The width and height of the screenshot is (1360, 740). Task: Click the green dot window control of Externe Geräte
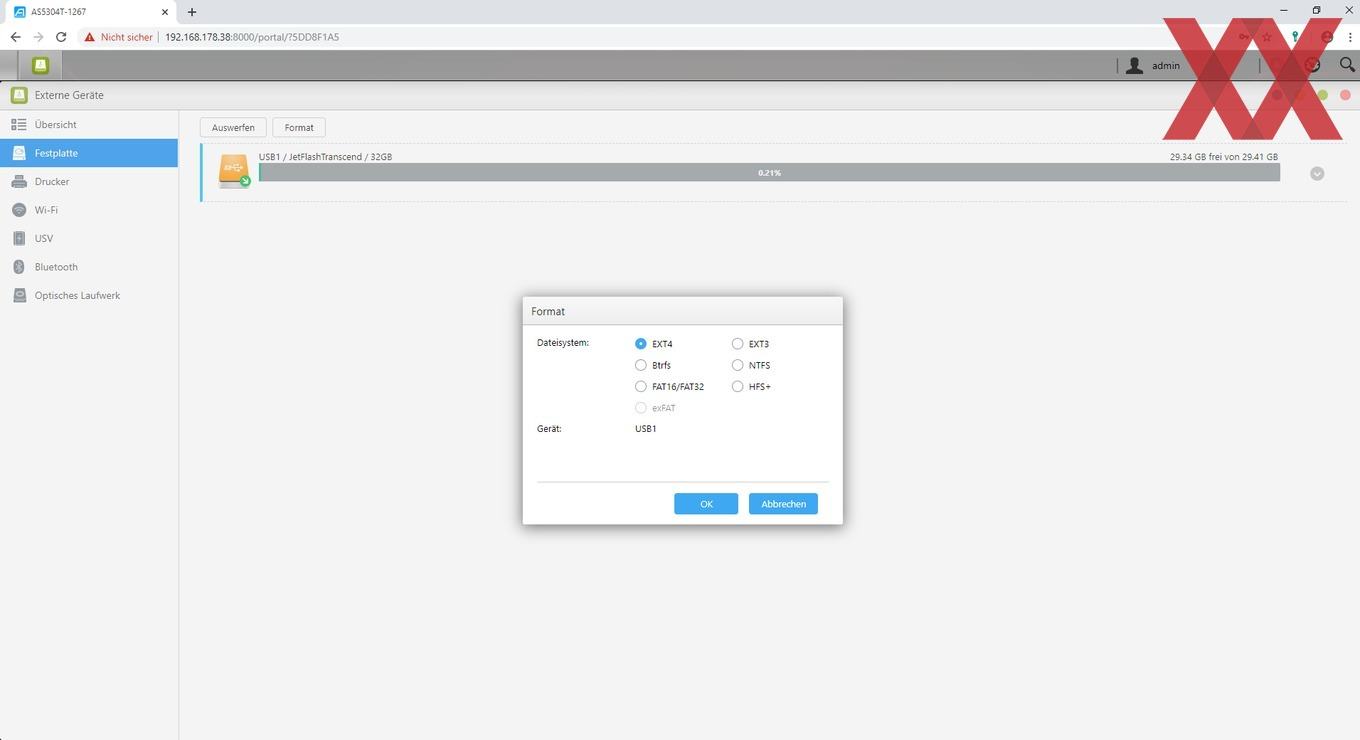[1322, 95]
